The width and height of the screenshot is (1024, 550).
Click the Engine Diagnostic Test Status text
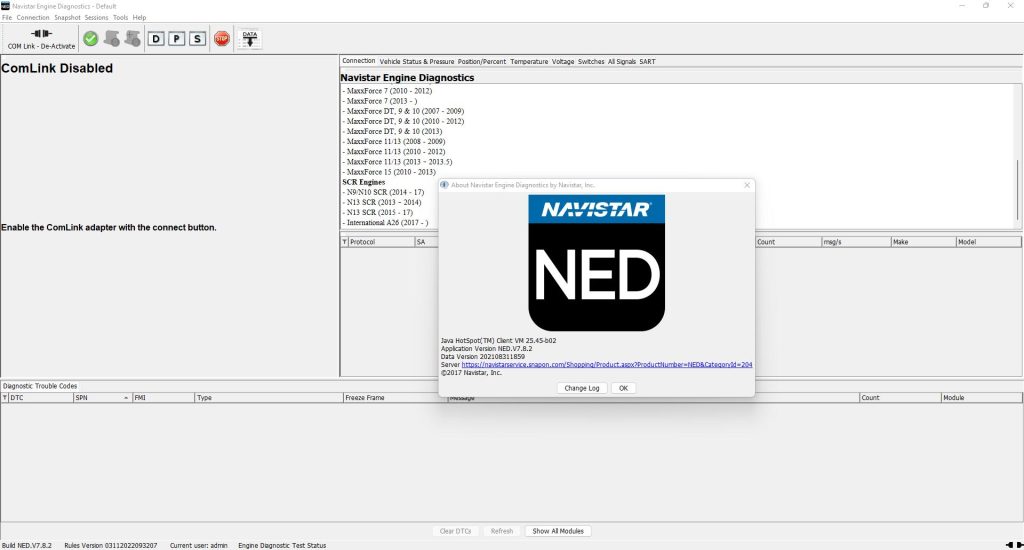282,545
